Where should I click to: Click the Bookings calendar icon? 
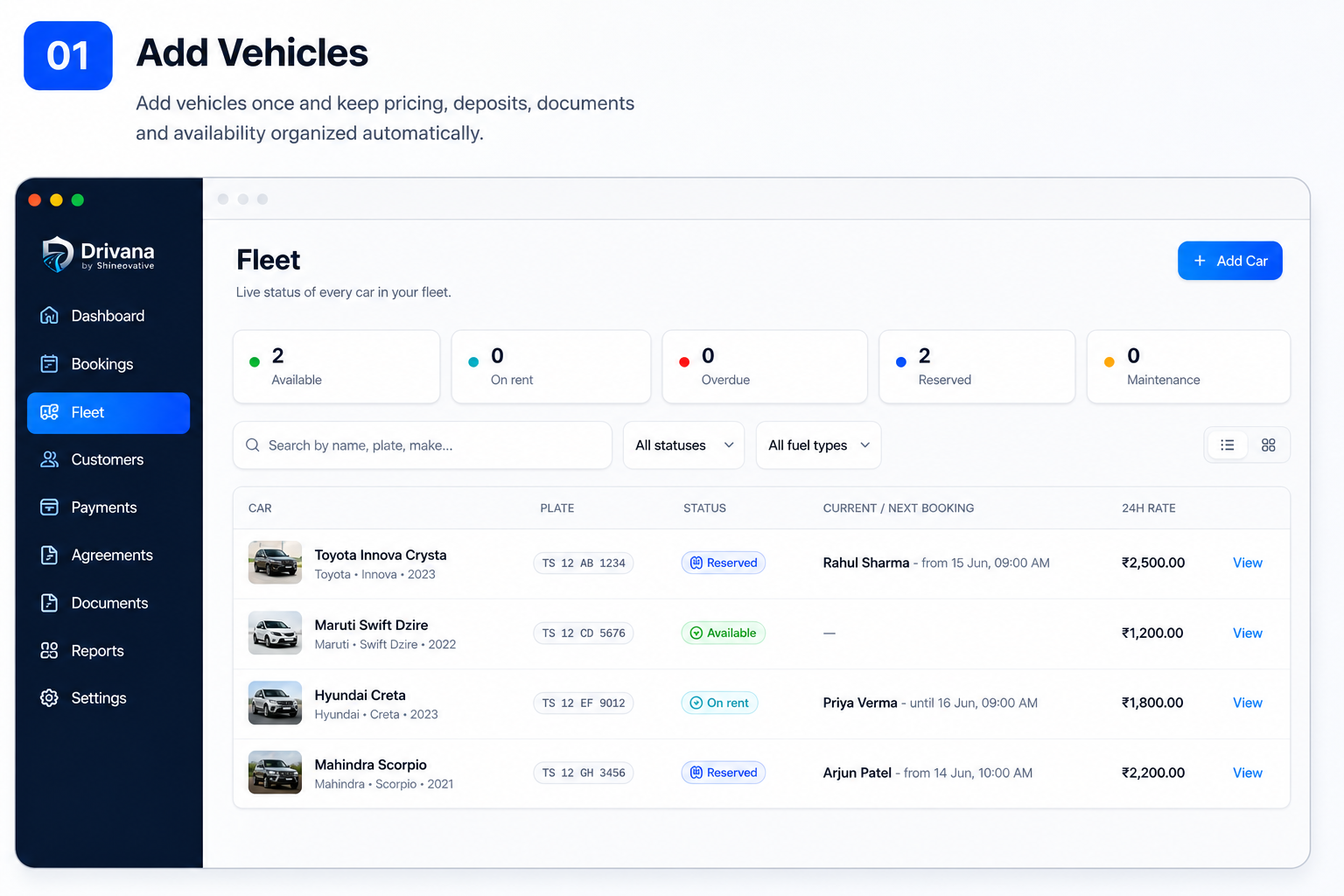pos(50,364)
